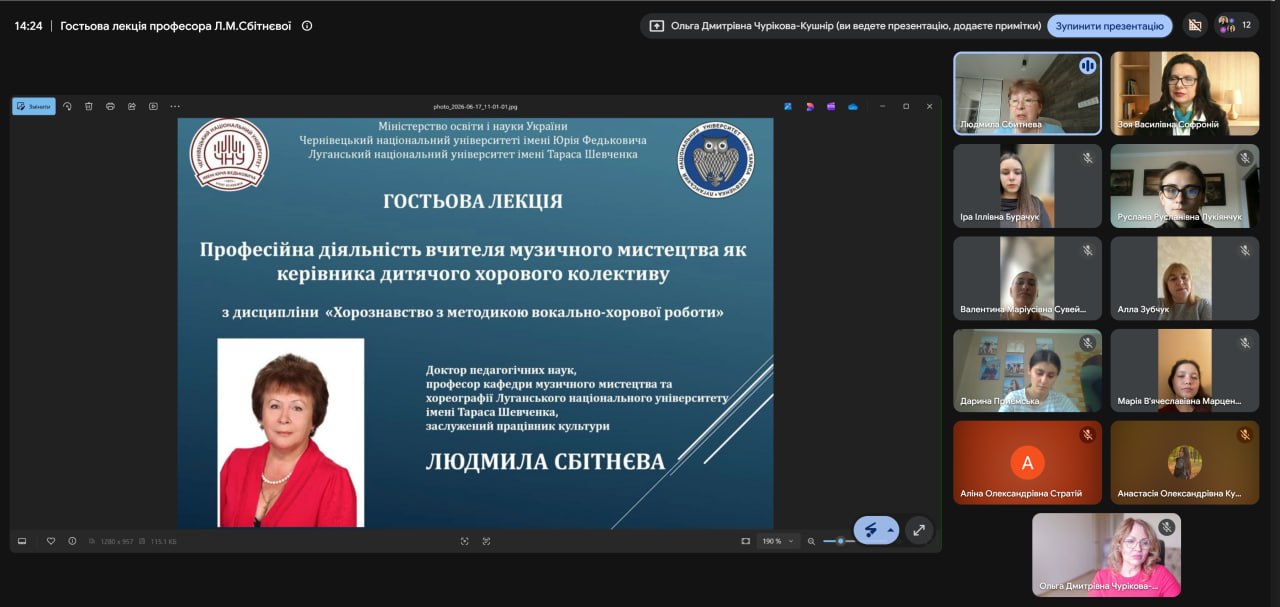Click the zoom out magnifier icon
Image resolution: width=1280 pixels, height=607 pixels.
point(811,541)
